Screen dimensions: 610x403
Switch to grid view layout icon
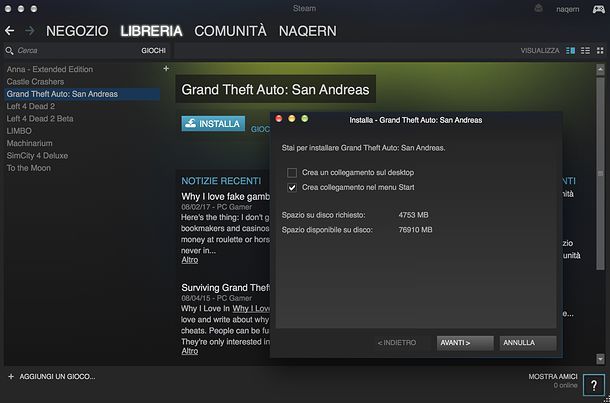tap(600, 51)
